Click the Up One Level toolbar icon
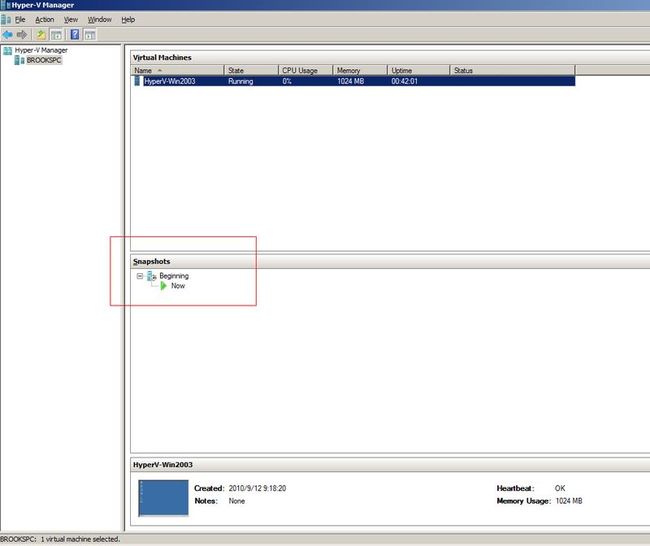Viewport: 650px width, 546px height. (41, 35)
